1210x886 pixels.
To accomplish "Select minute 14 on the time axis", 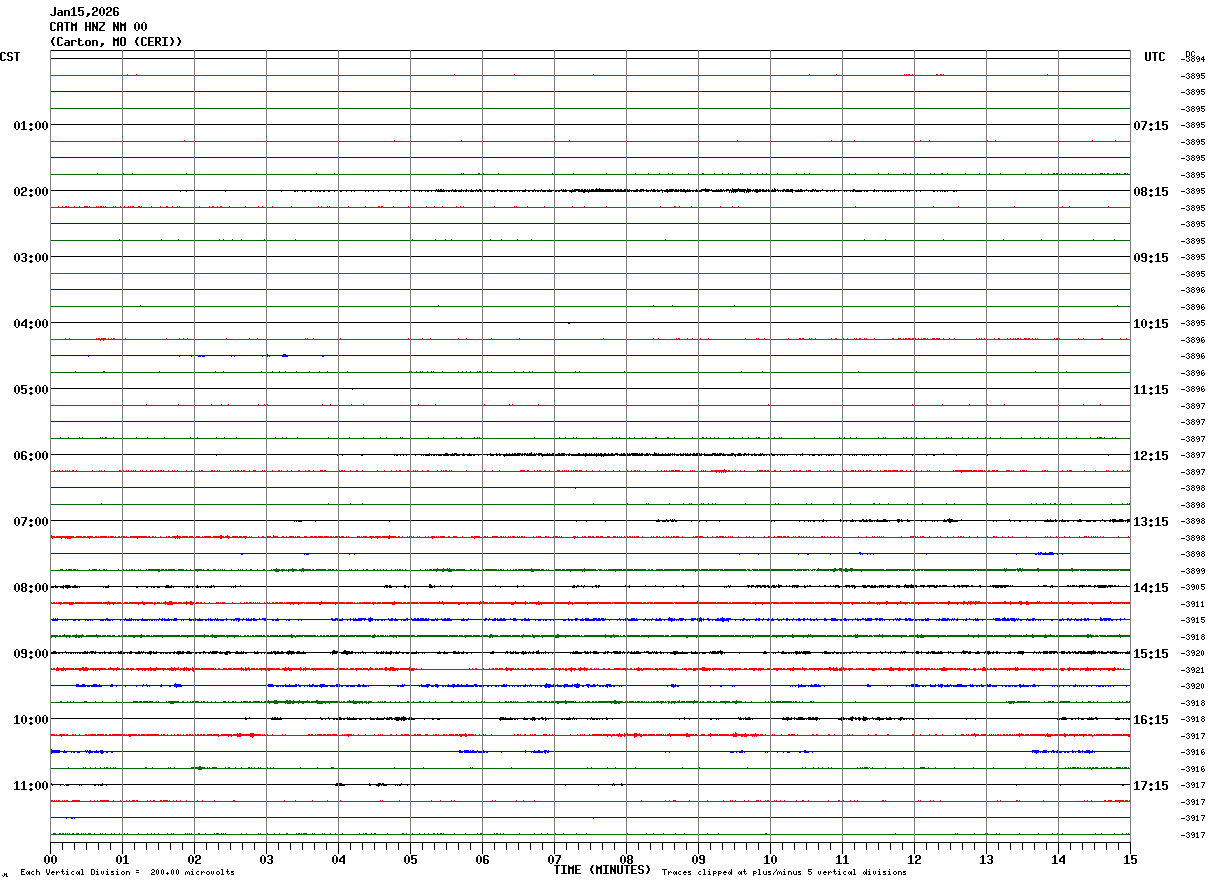I will (x=1058, y=859).
